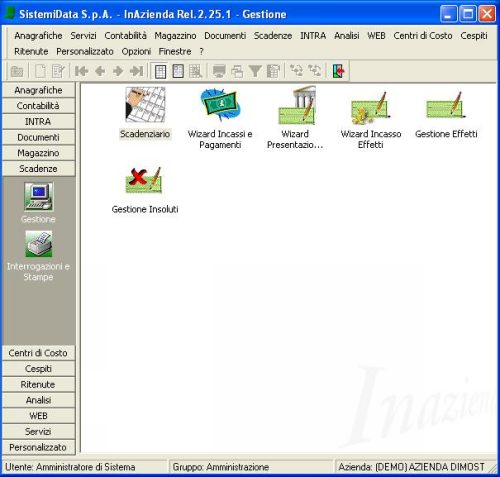500x477 pixels.
Task: Expand Servizi section in sidebar
Action: 38,431
